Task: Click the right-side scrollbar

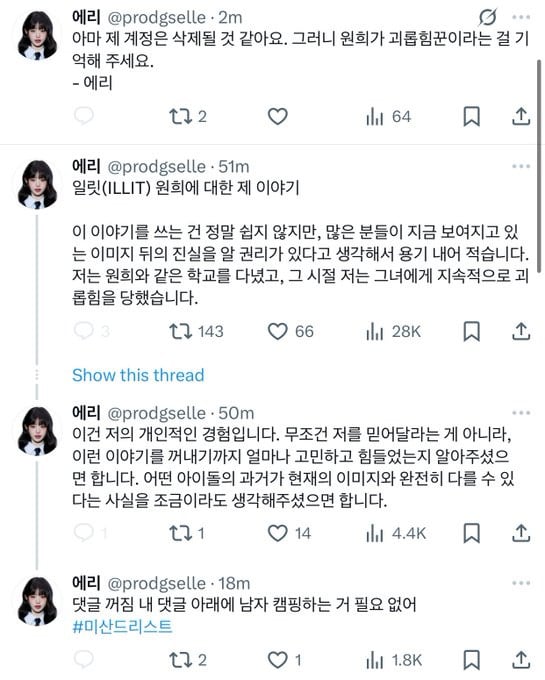Action: (x=539, y=167)
